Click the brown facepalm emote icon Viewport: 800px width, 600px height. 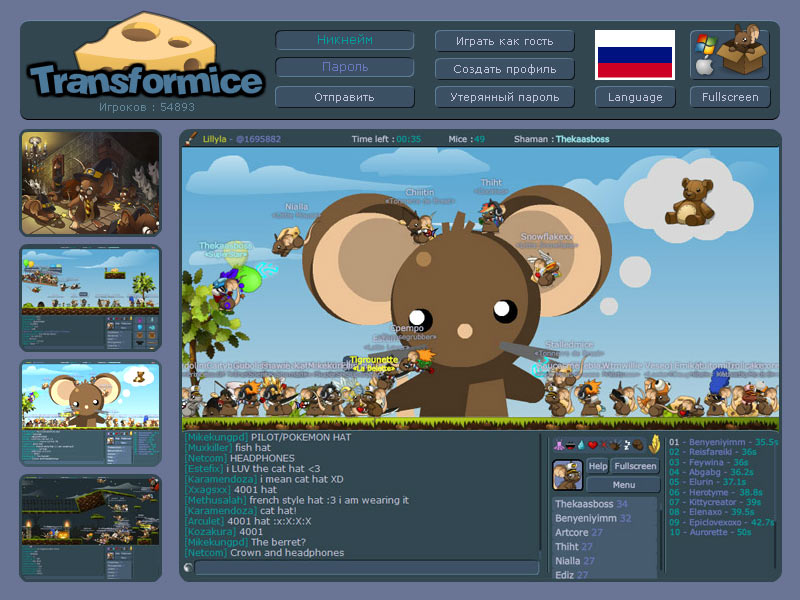pos(638,445)
